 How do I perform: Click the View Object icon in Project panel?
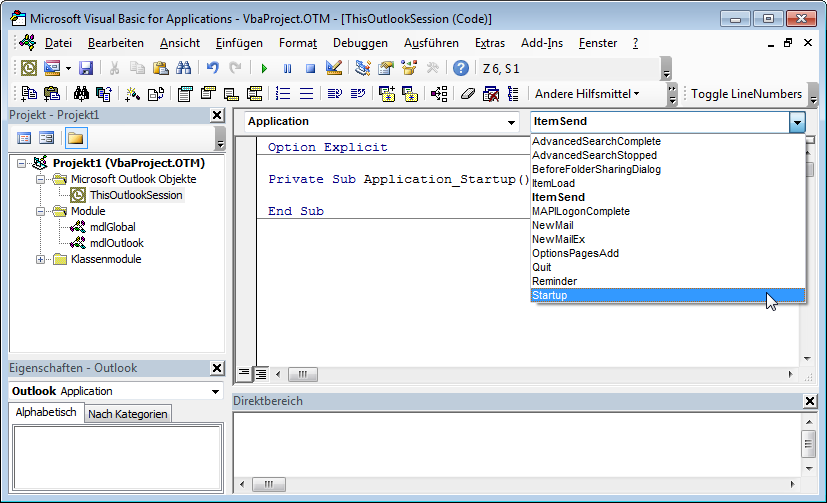[x=46, y=139]
